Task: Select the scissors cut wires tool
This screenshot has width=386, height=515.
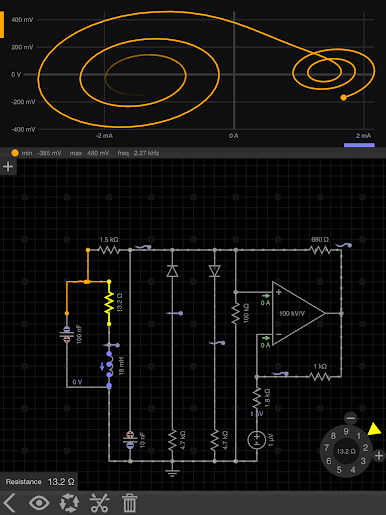Action: click(x=100, y=503)
